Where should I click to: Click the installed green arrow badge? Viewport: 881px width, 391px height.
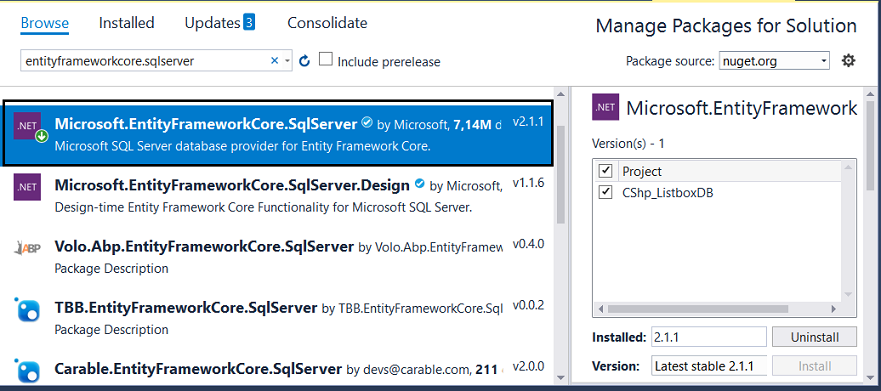pyautogui.click(x=41, y=137)
